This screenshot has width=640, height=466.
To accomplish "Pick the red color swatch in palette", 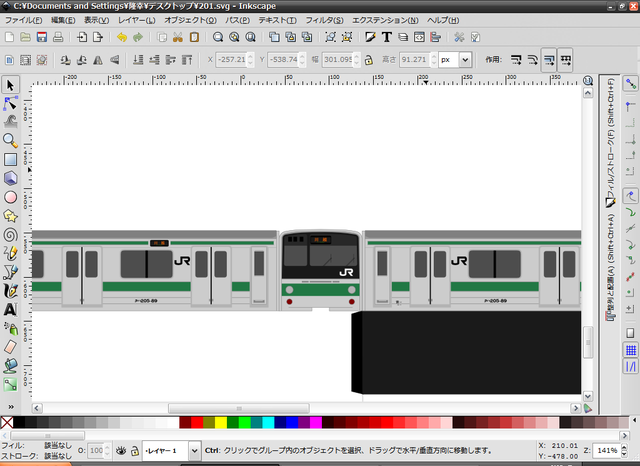I will coord(197,423).
